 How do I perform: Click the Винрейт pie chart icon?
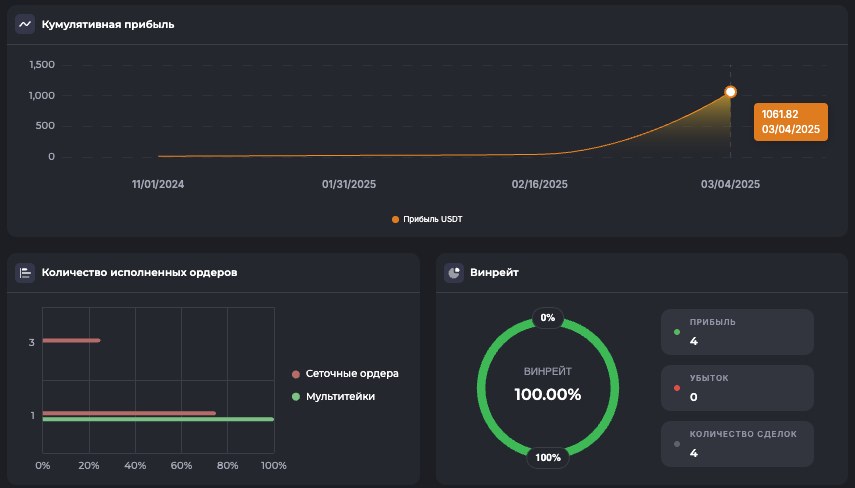[454, 272]
